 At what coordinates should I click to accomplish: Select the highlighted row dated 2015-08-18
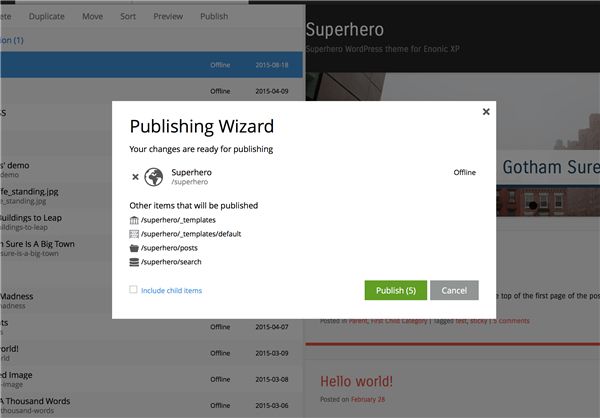click(x=150, y=64)
